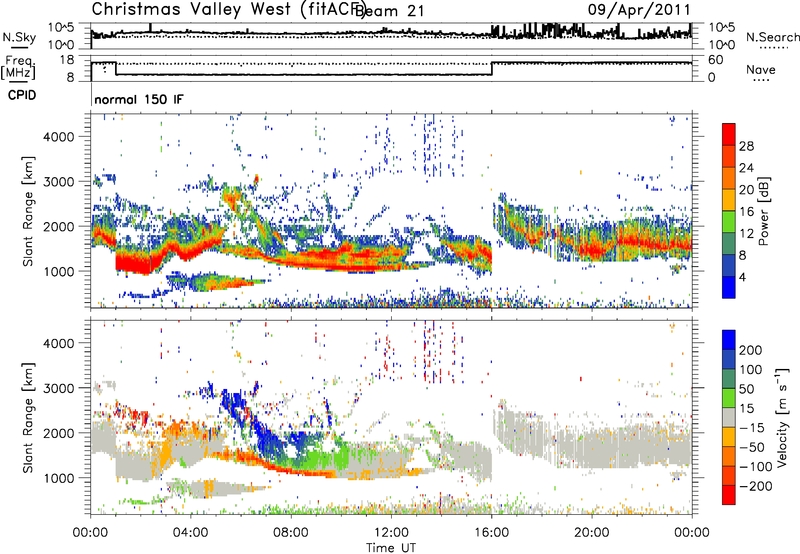
Task: Pick the gray ±15 segment of the velocity colorbar
Action: [x=729, y=417]
